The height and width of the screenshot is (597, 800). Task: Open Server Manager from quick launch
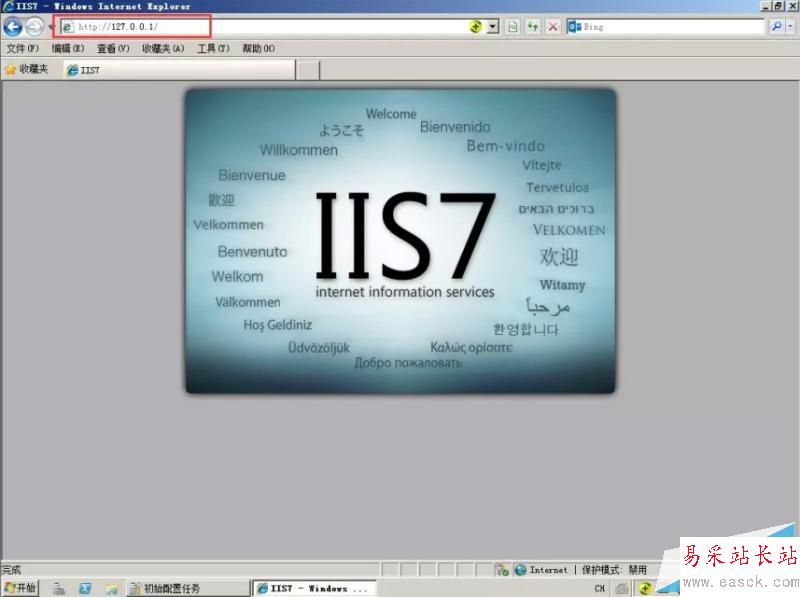click(59, 588)
